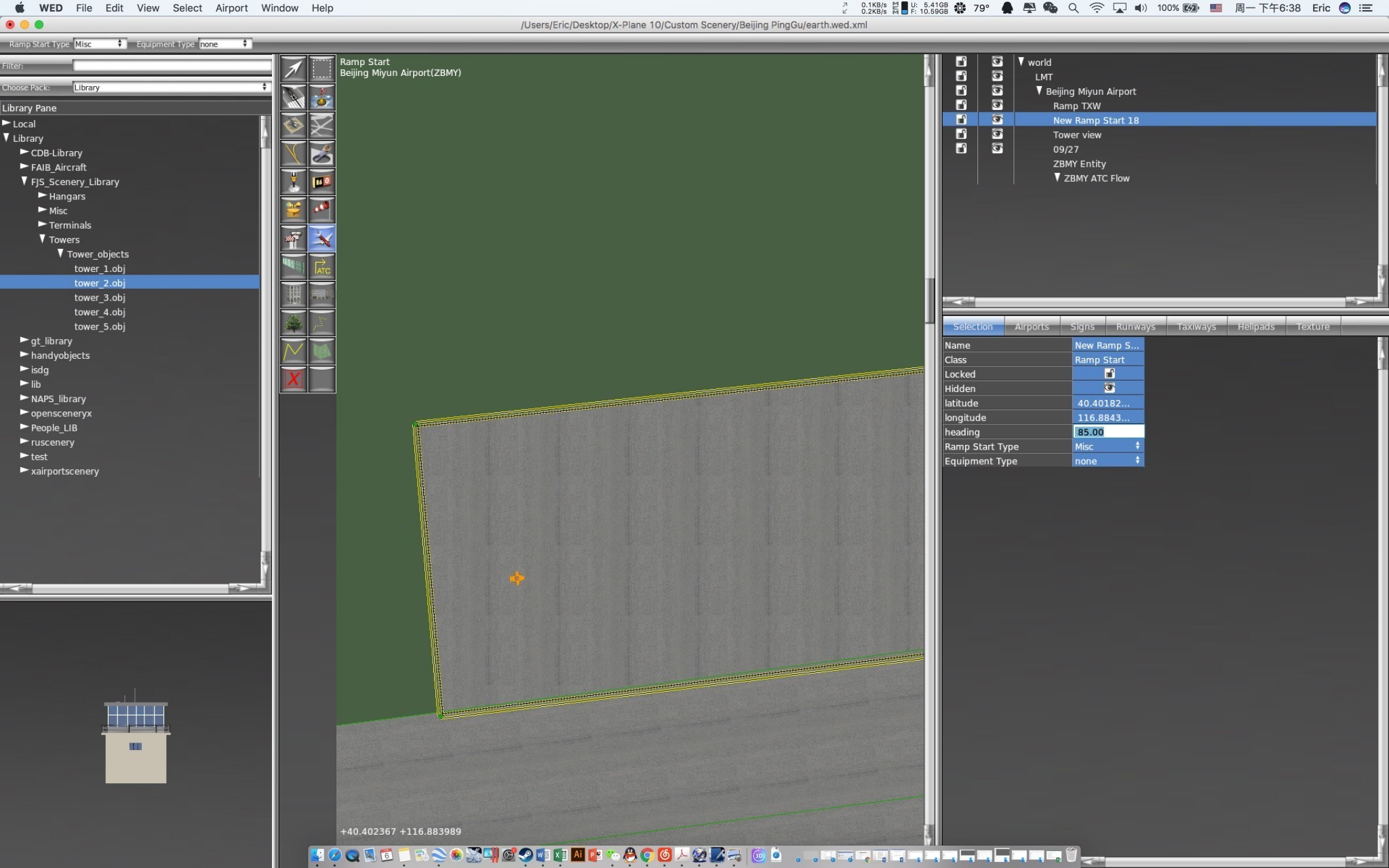This screenshot has height=868, width=1389.
Task: Open Finder from the Dock
Action: pyautogui.click(x=317, y=855)
